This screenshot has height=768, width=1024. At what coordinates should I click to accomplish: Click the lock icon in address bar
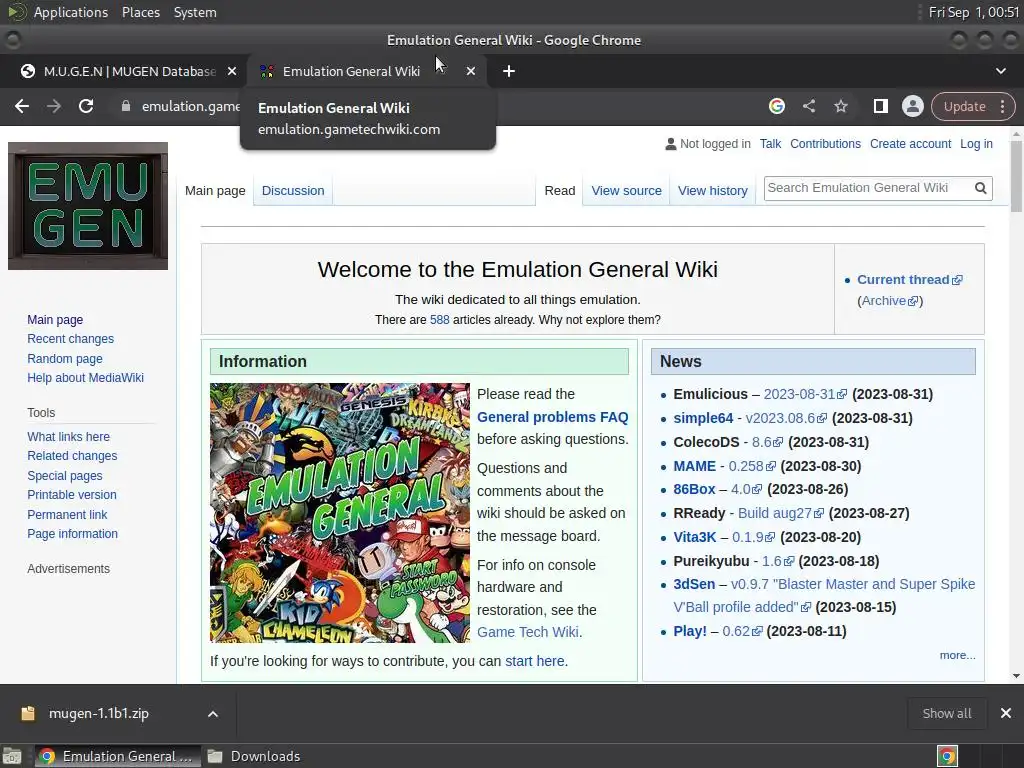click(126, 106)
